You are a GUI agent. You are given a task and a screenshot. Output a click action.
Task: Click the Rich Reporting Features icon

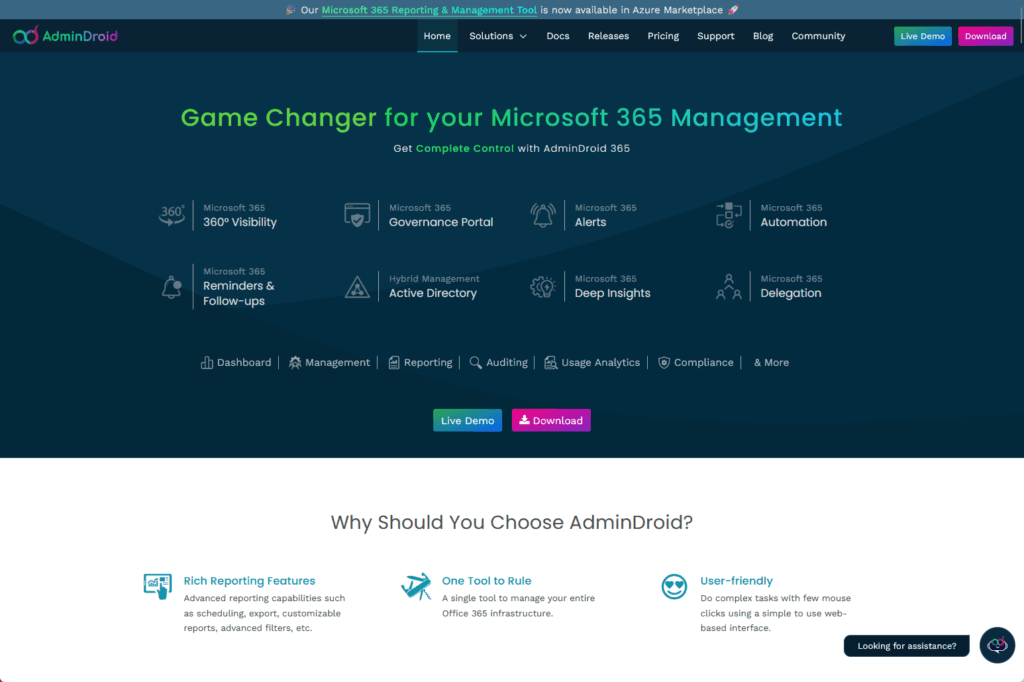point(157,586)
